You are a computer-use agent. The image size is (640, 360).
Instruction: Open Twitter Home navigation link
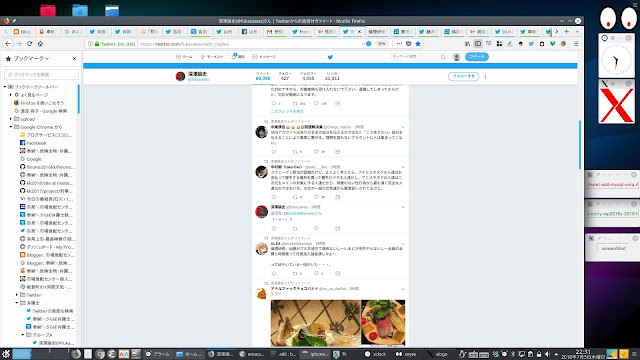coord(184,57)
